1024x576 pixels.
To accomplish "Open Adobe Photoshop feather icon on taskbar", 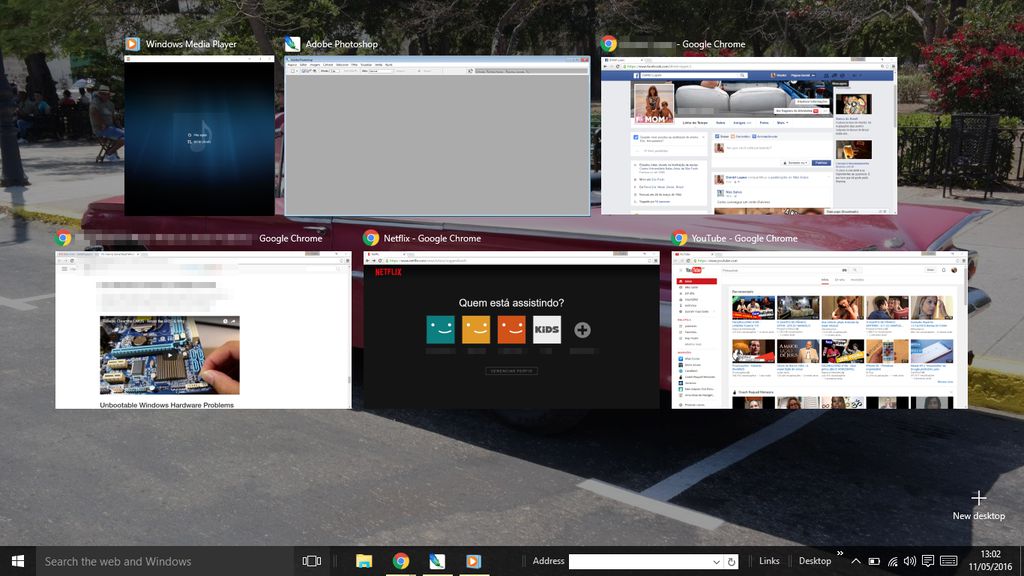I will 437,561.
